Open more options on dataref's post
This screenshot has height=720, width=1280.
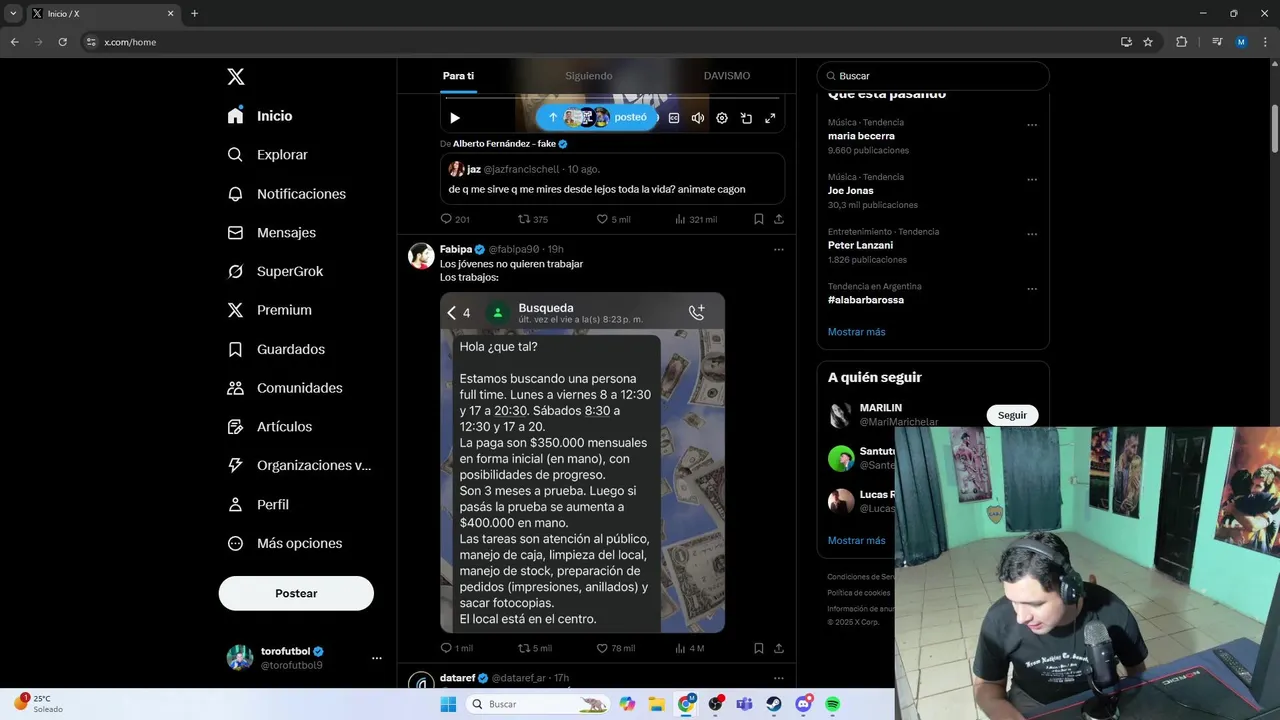(x=779, y=678)
